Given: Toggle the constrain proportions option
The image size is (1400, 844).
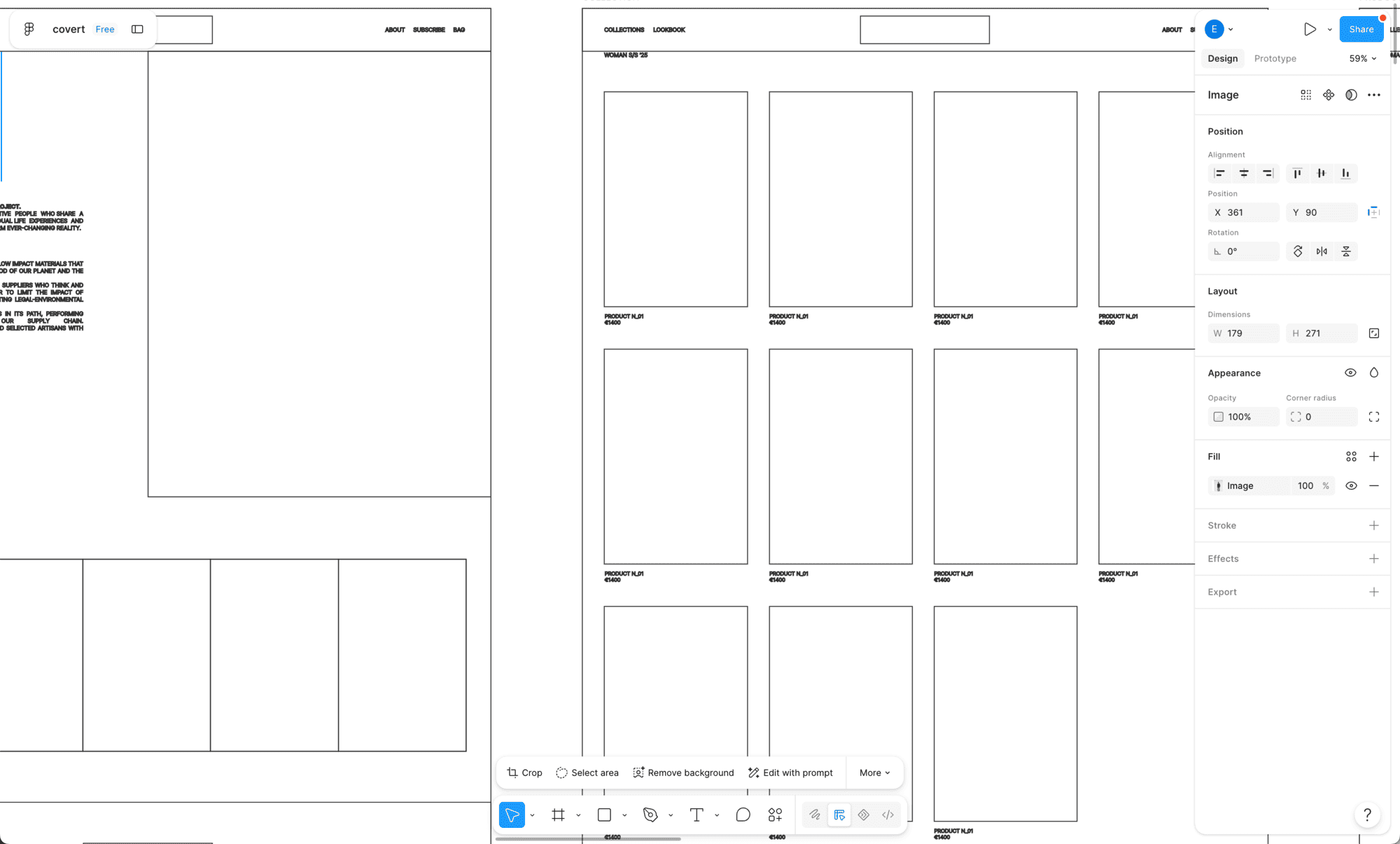Looking at the screenshot, I should pyautogui.click(x=1374, y=333).
